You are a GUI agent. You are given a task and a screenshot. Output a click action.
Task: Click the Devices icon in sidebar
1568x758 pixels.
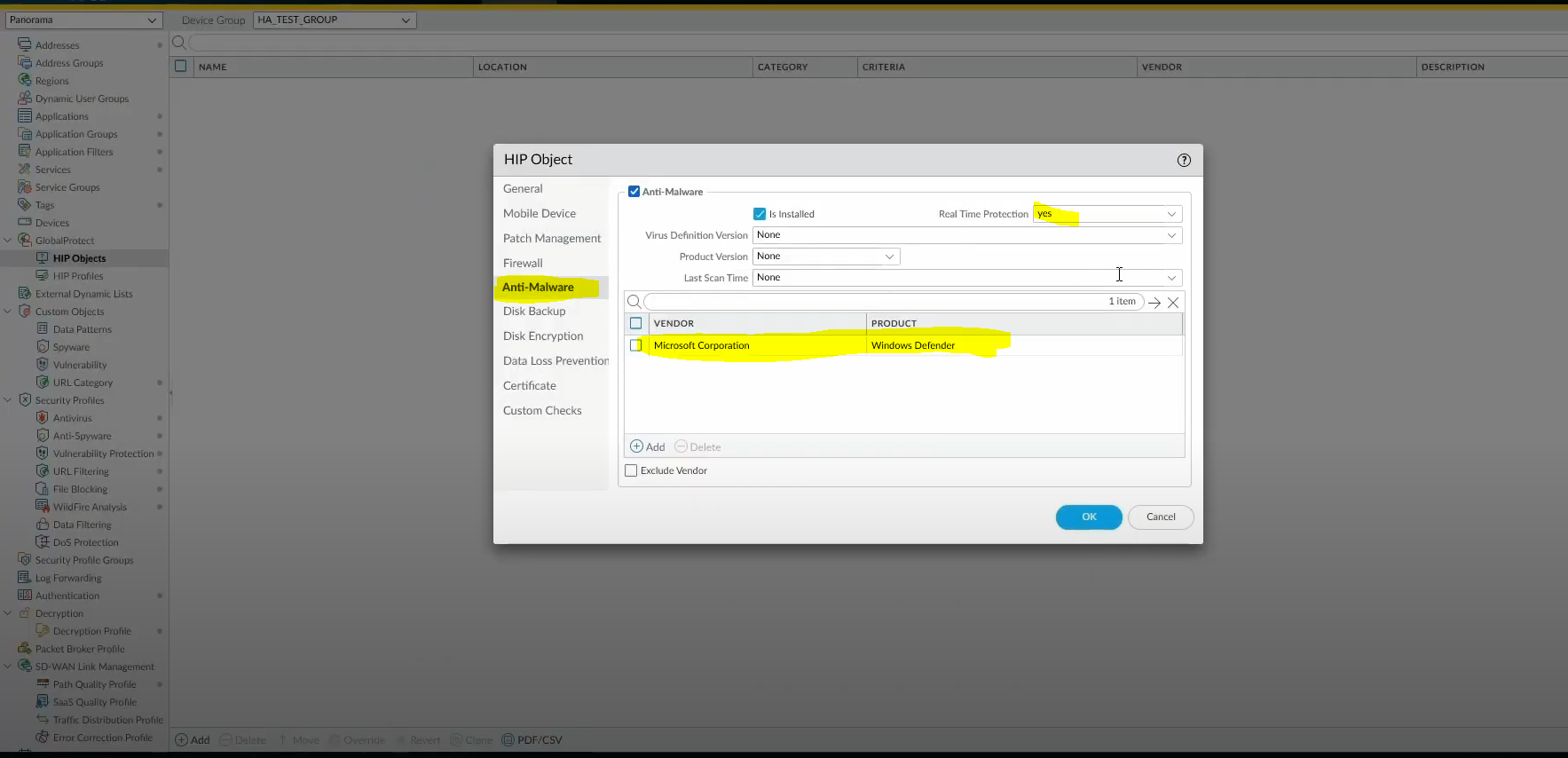click(x=25, y=222)
